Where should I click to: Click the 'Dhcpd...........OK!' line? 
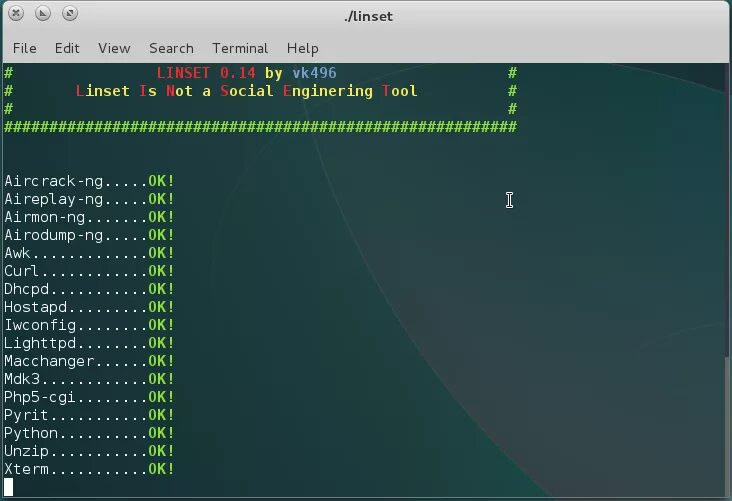(x=89, y=289)
